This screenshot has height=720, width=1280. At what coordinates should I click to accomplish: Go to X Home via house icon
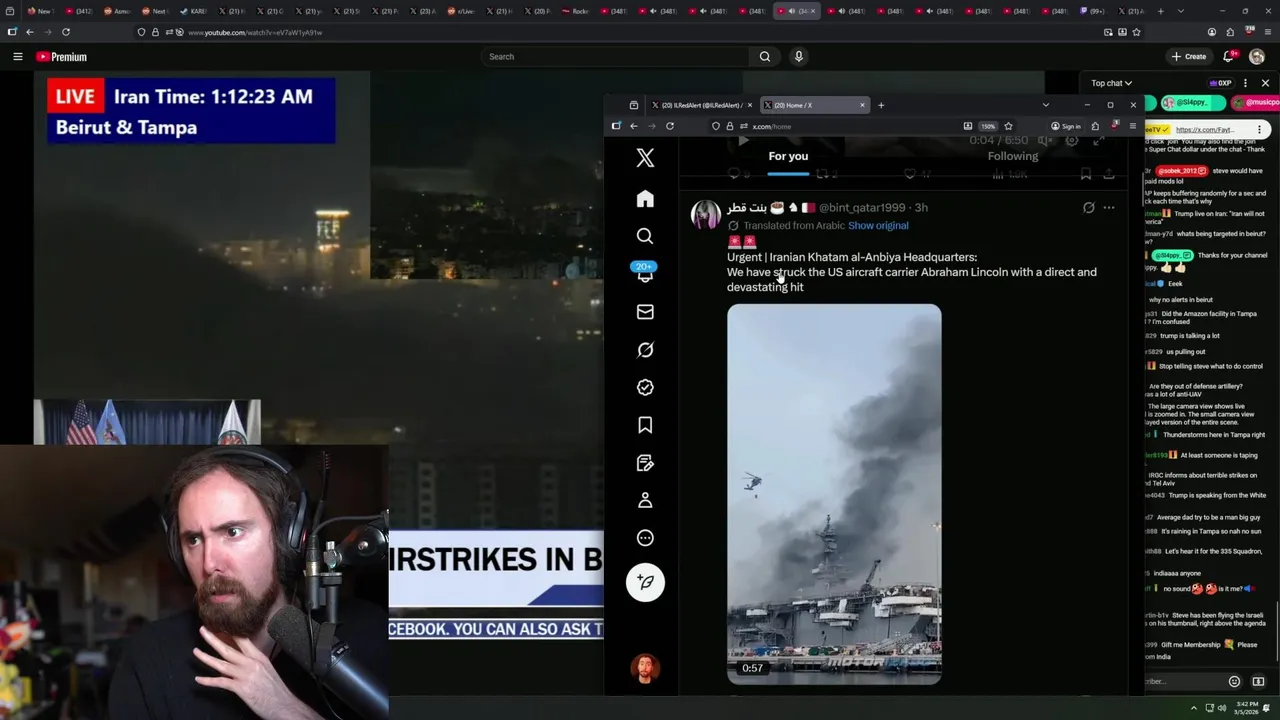coord(645,199)
